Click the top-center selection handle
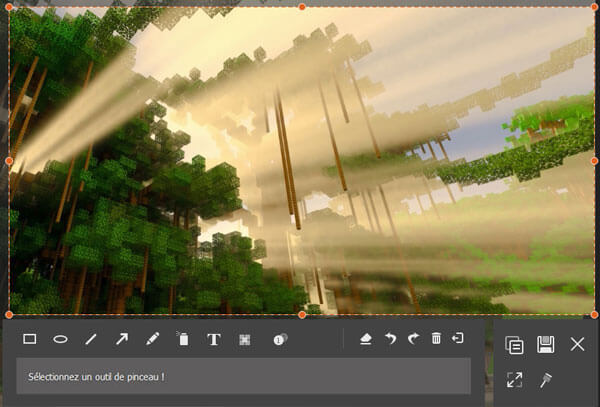This screenshot has width=600, height=407. point(302,7)
